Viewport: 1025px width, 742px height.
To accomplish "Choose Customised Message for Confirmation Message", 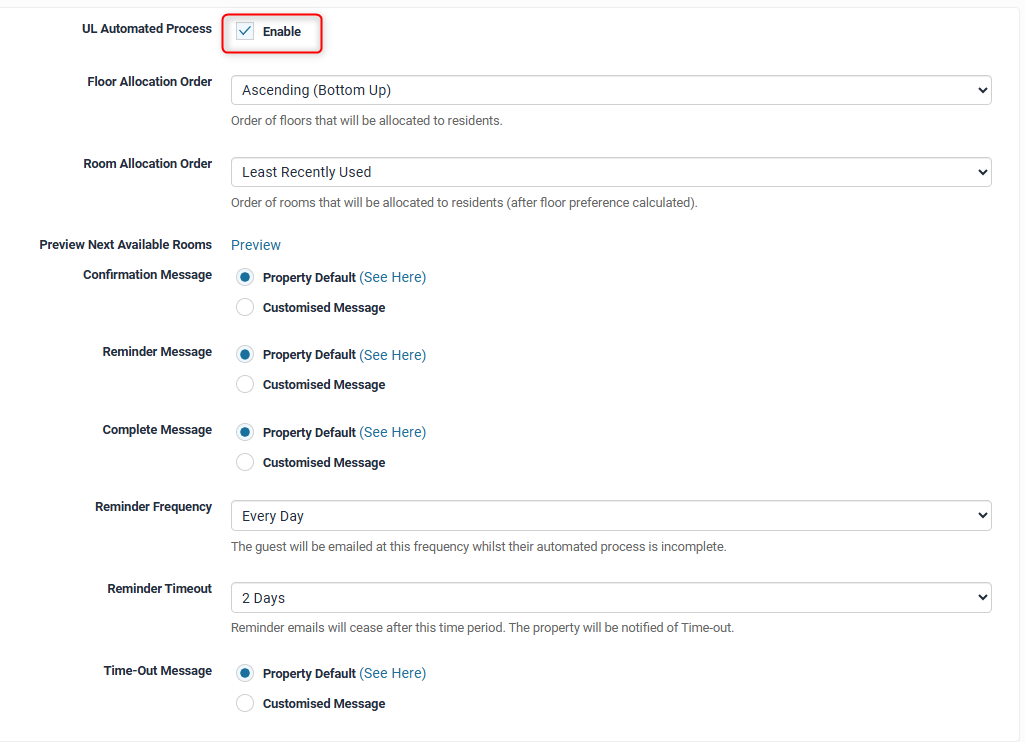I will (245, 308).
